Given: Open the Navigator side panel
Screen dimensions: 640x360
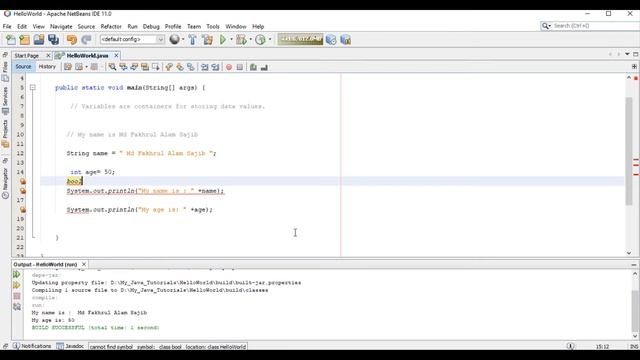Looking at the screenshot, I should click(5, 183).
